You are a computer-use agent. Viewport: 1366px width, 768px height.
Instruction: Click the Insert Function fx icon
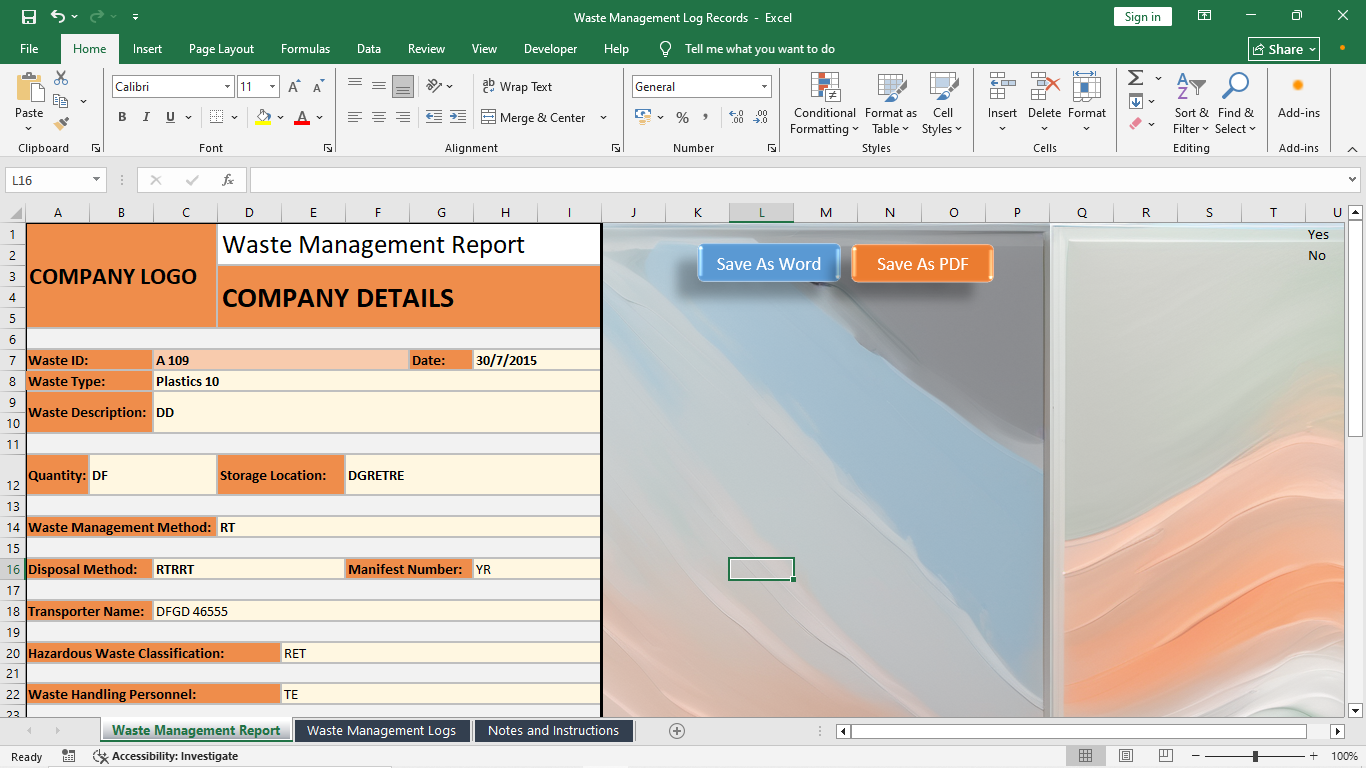(x=228, y=180)
